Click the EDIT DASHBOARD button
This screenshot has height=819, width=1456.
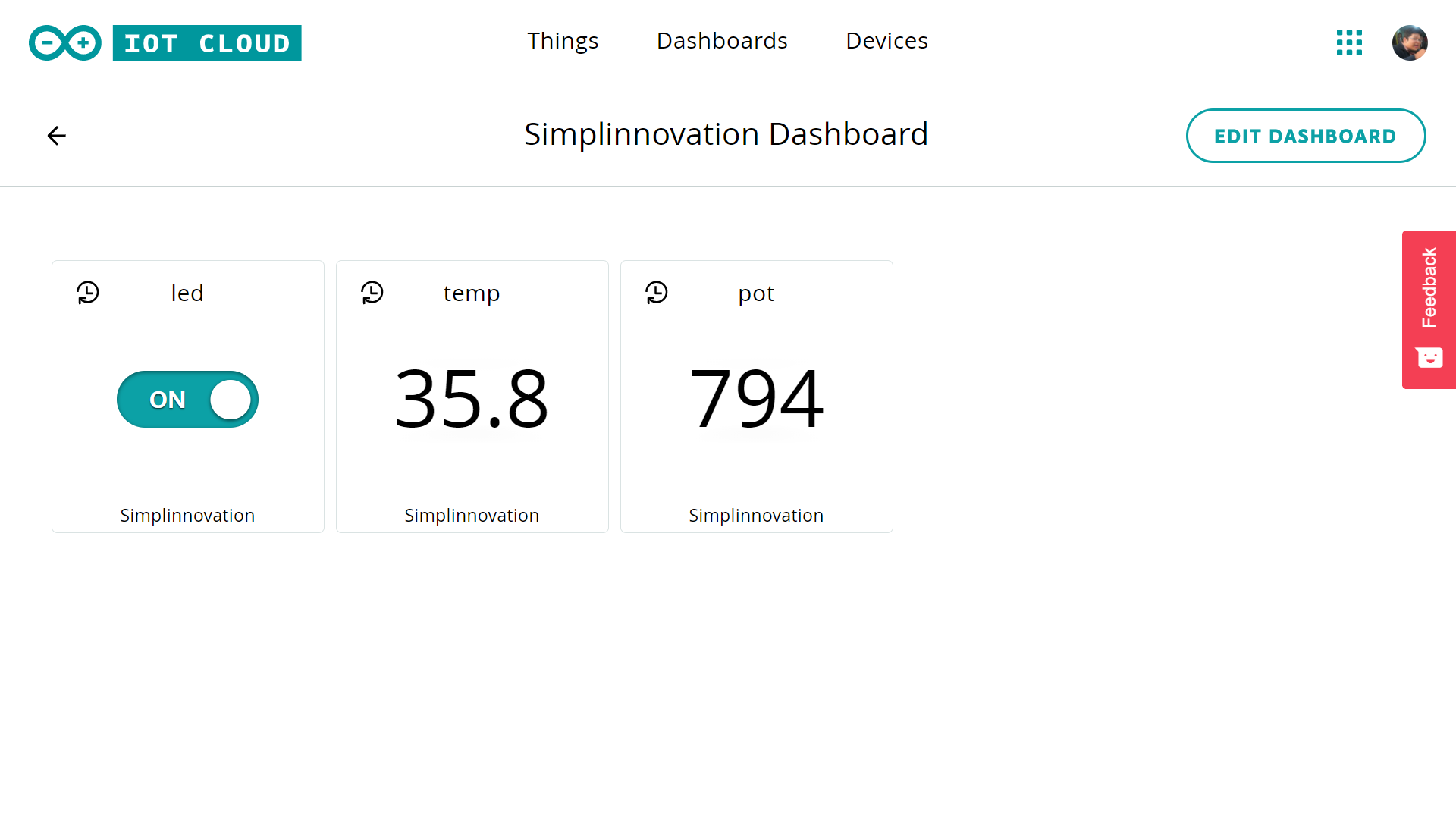coord(1306,136)
